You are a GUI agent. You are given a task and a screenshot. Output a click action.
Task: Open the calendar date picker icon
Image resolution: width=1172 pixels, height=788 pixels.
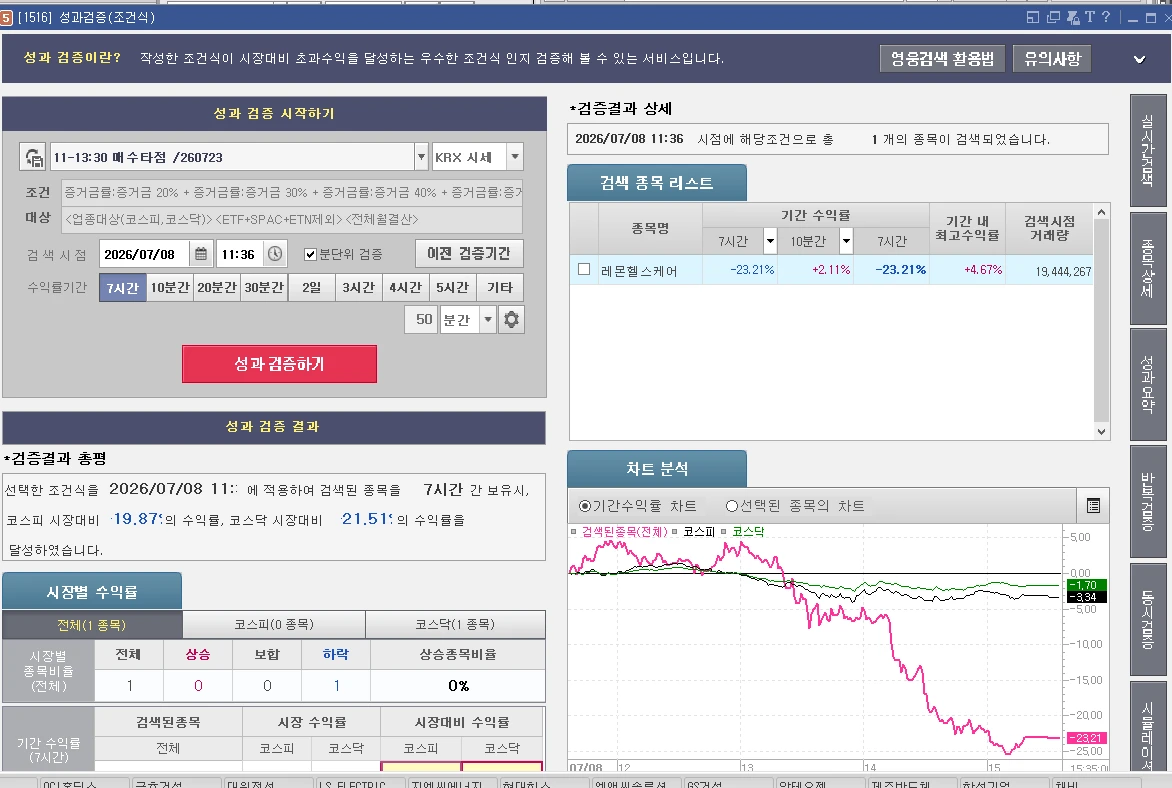[201, 254]
